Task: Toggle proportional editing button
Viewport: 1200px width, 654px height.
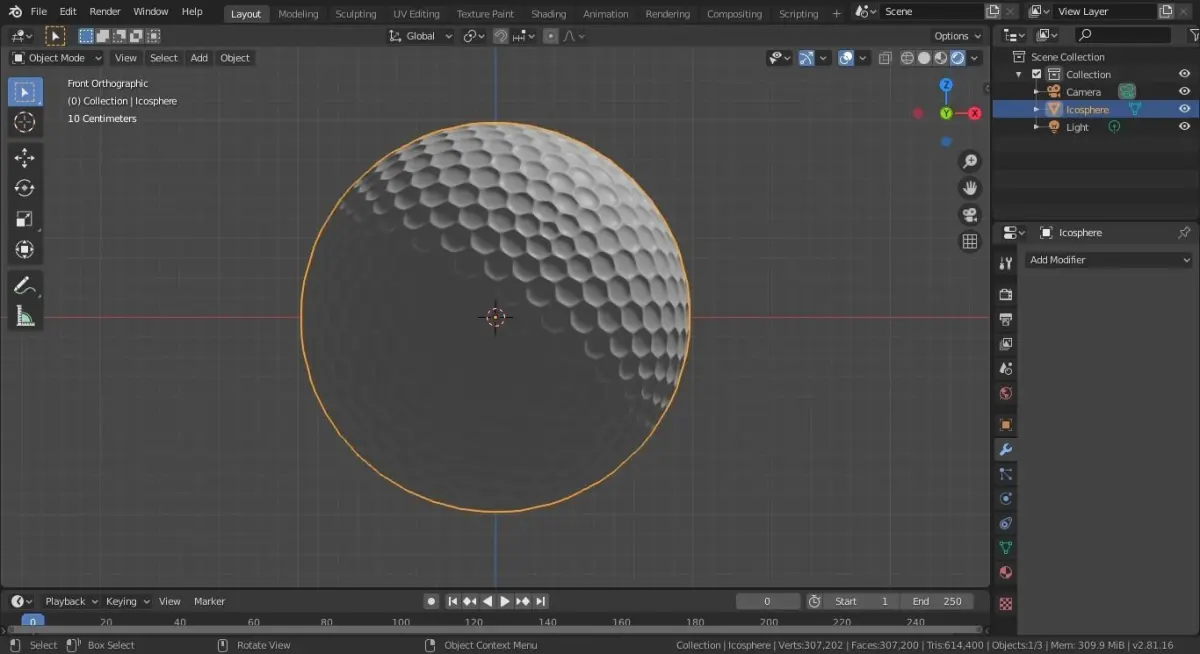Action: pyautogui.click(x=550, y=36)
